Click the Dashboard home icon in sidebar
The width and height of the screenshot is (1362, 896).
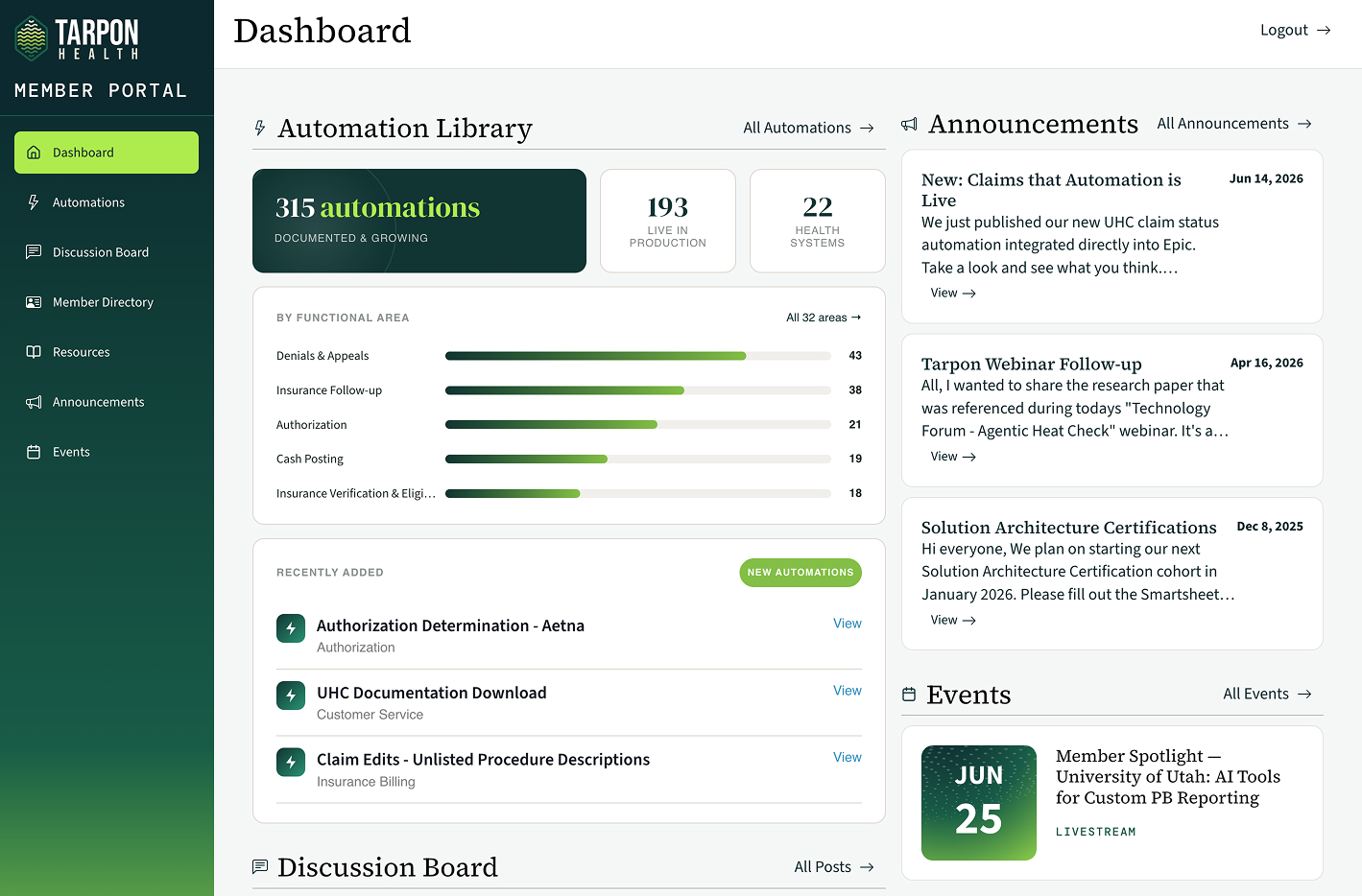point(34,153)
